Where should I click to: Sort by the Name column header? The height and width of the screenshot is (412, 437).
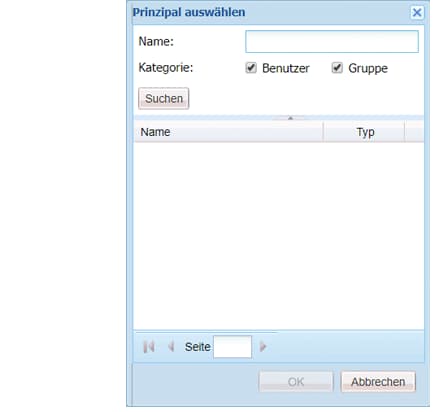[228, 132]
